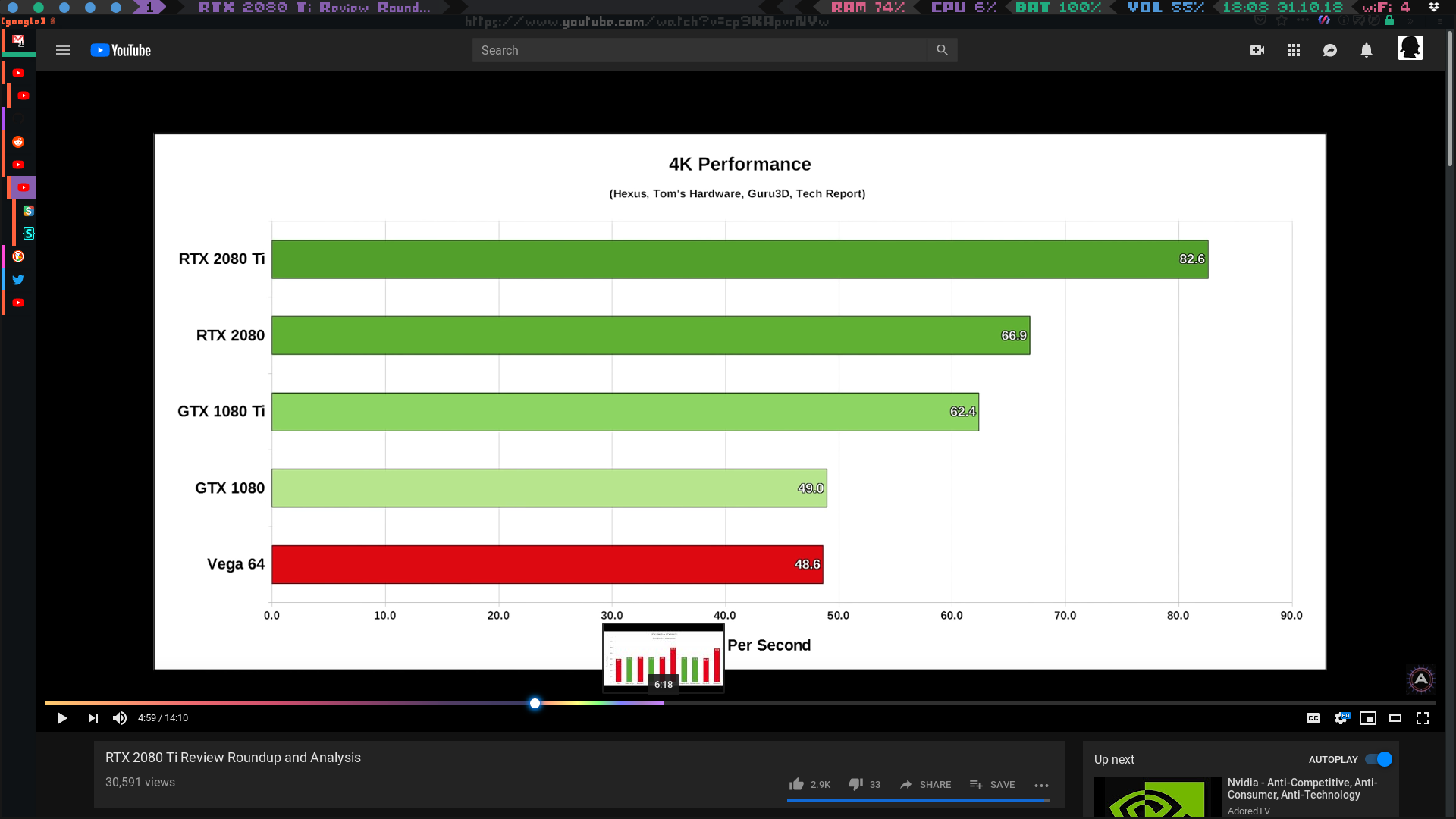Toggle the Autoplay switch off
Screen dimensions: 1456x819
[x=1379, y=759]
